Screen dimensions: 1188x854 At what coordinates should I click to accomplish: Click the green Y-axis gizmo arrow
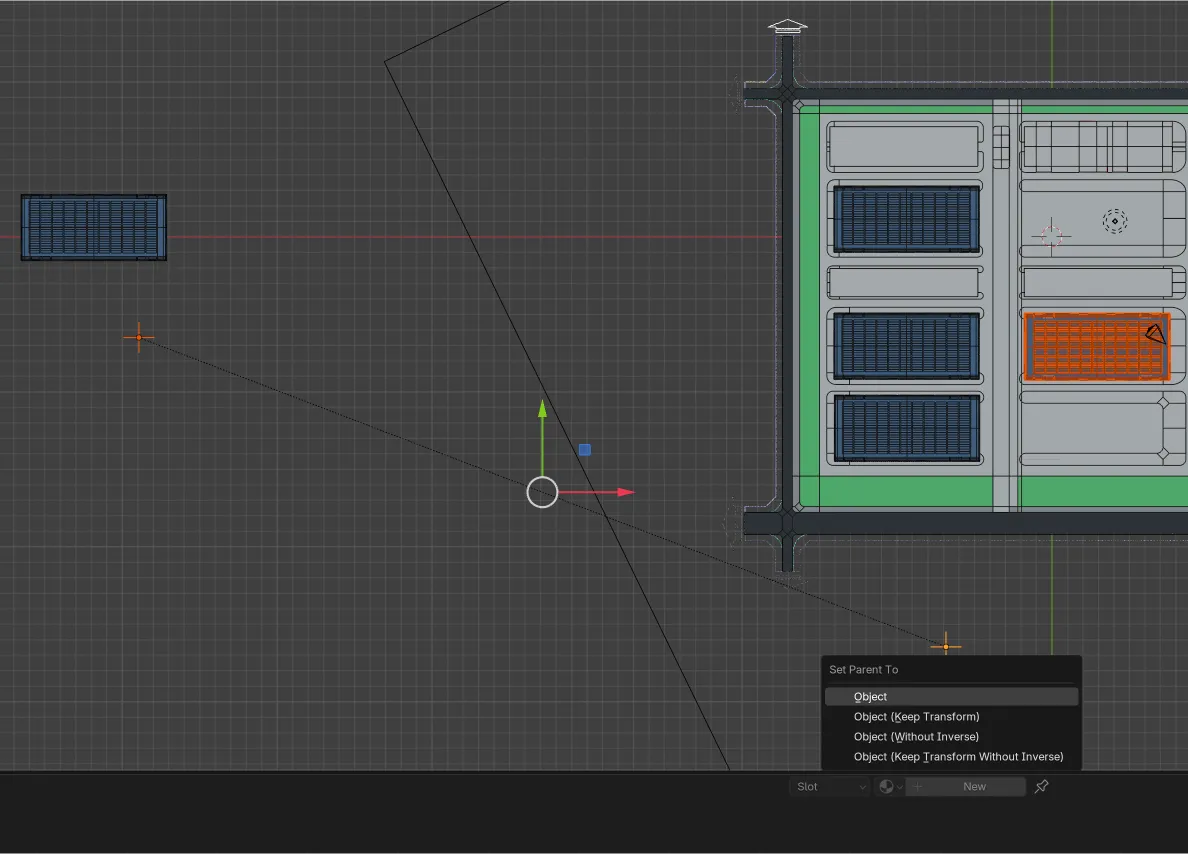[x=542, y=410]
